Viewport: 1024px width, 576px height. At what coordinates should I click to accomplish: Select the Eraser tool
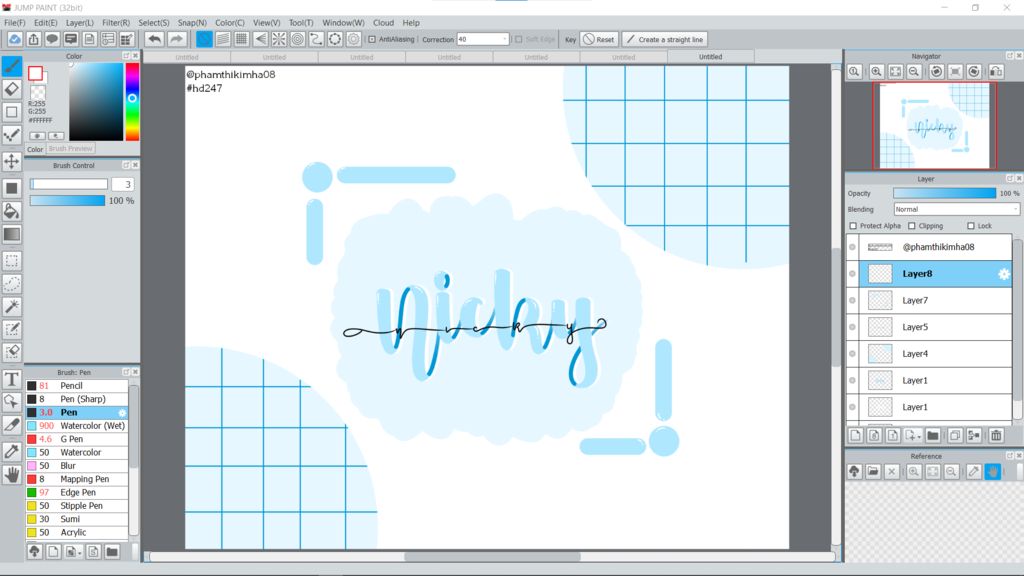click(12, 89)
